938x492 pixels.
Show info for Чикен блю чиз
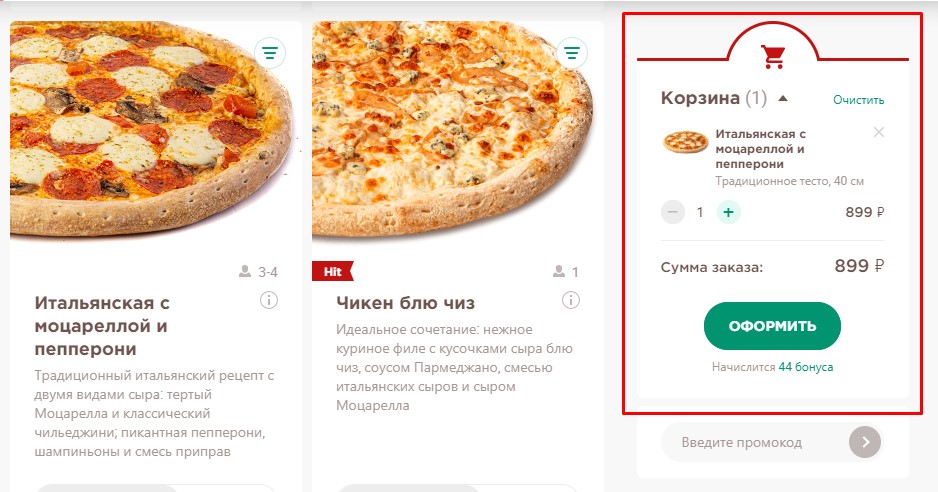571,300
